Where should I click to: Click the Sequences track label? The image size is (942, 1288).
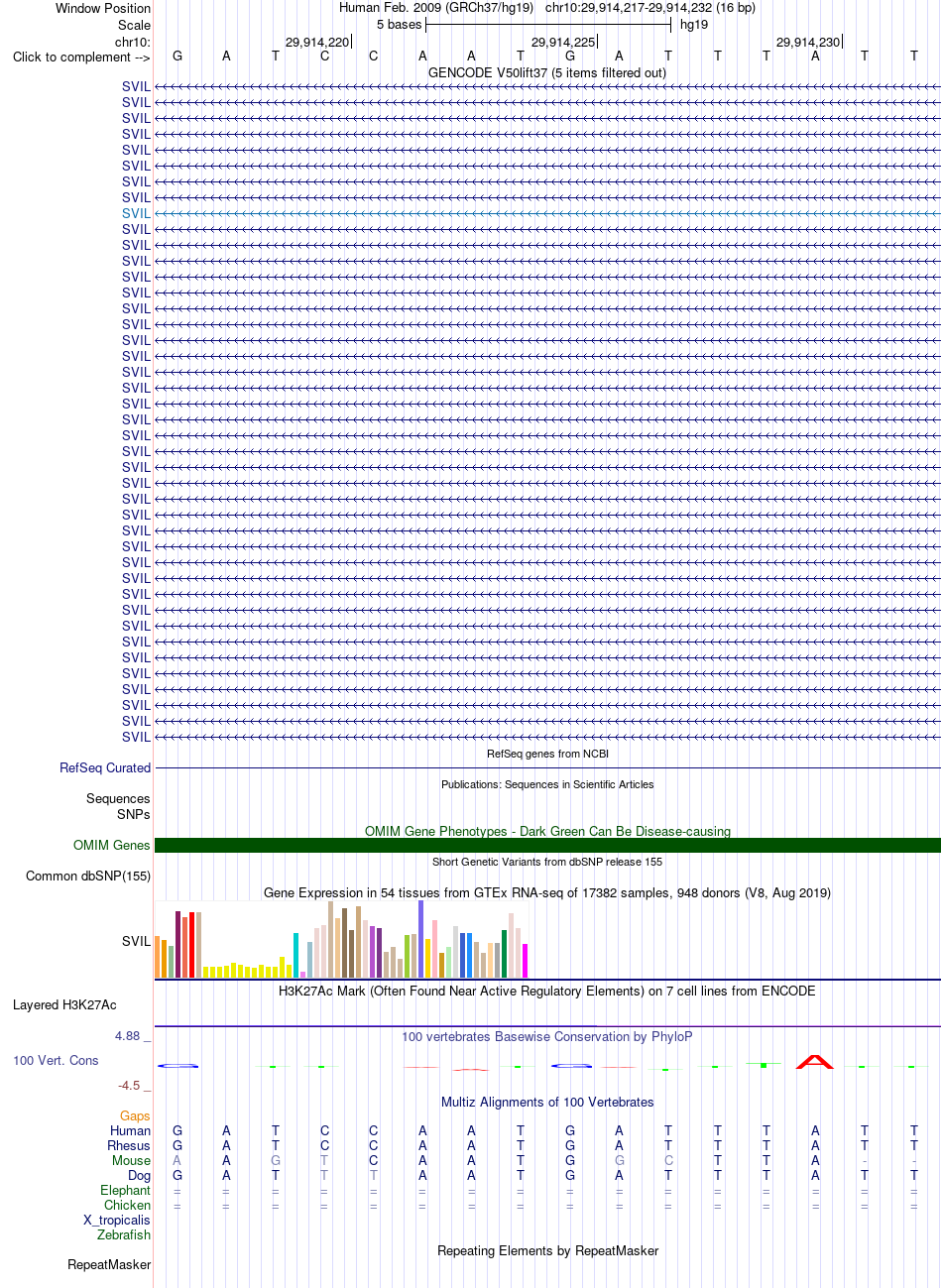click(118, 798)
